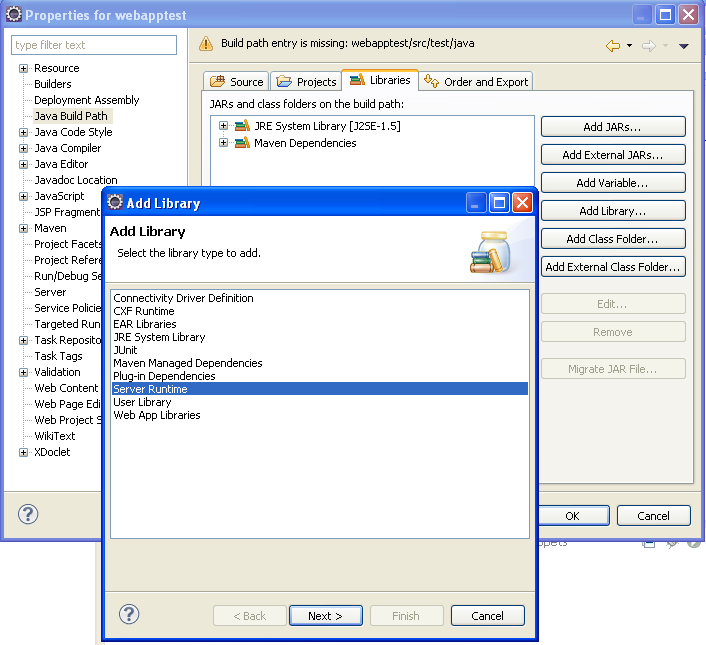Cancel the Add Library dialog
Screen dimensions: 706x645
tap(488, 615)
